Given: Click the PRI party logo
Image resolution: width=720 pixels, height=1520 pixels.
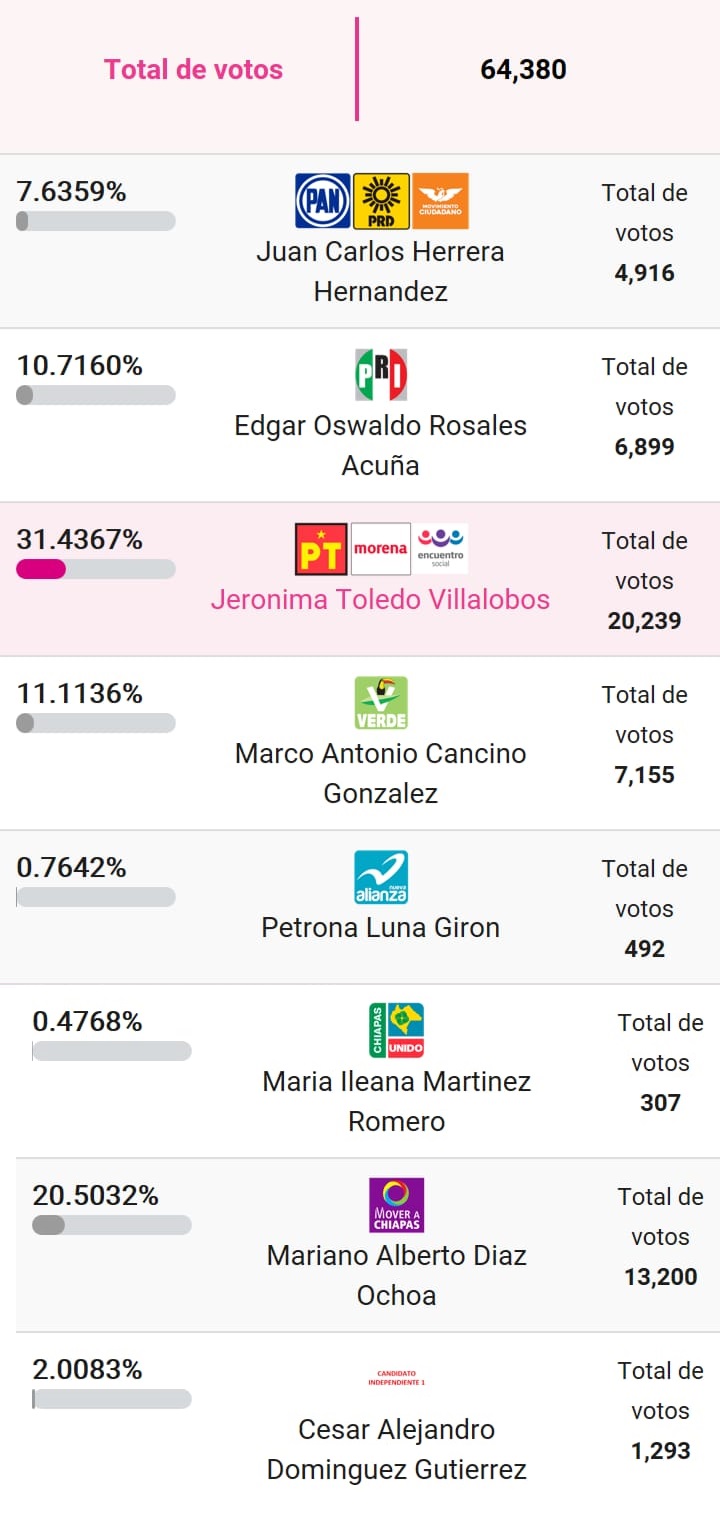Looking at the screenshot, I should (381, 375).
